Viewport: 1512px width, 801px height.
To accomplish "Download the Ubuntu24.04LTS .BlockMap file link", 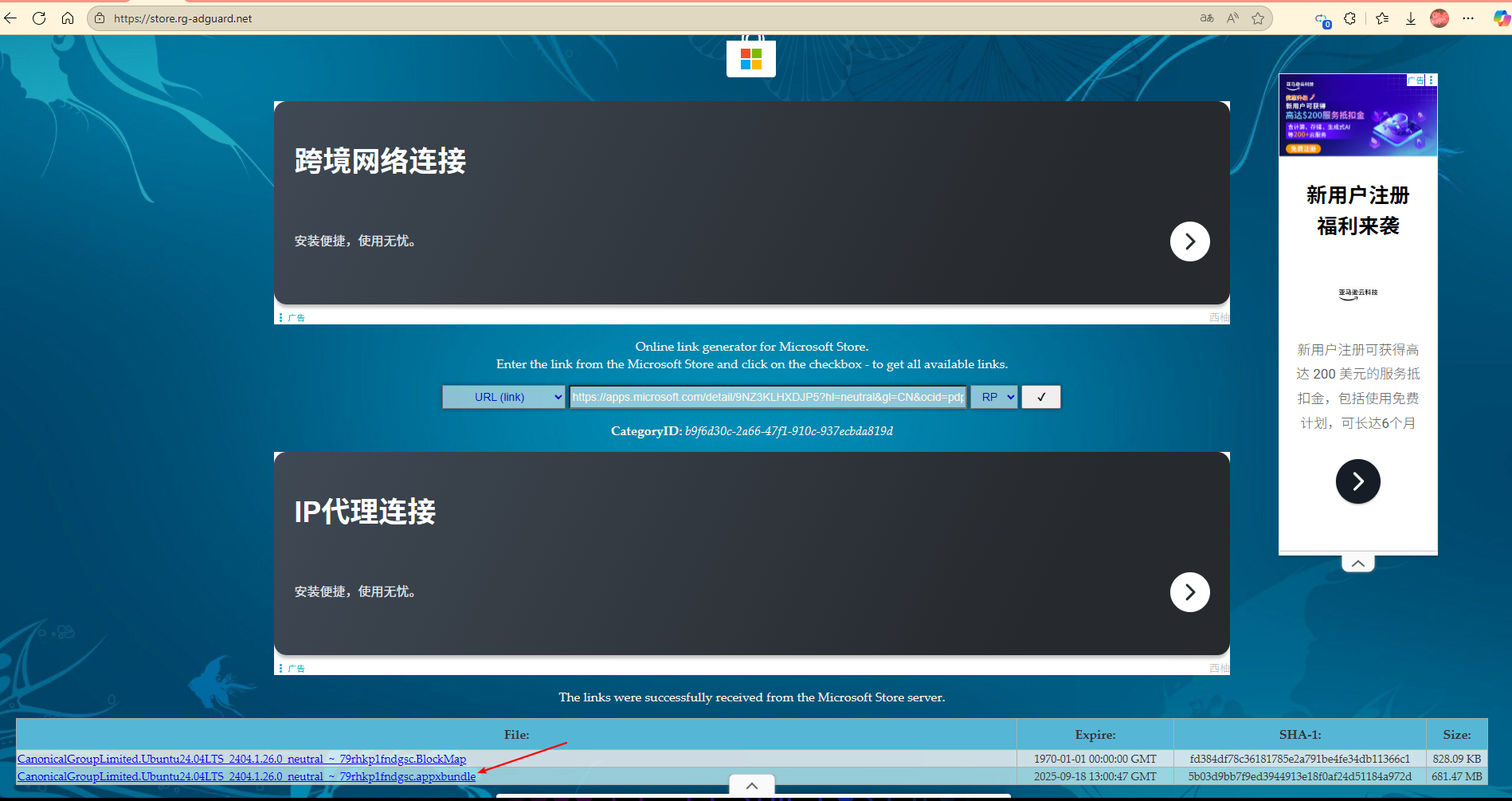I will tap(241, 759).
